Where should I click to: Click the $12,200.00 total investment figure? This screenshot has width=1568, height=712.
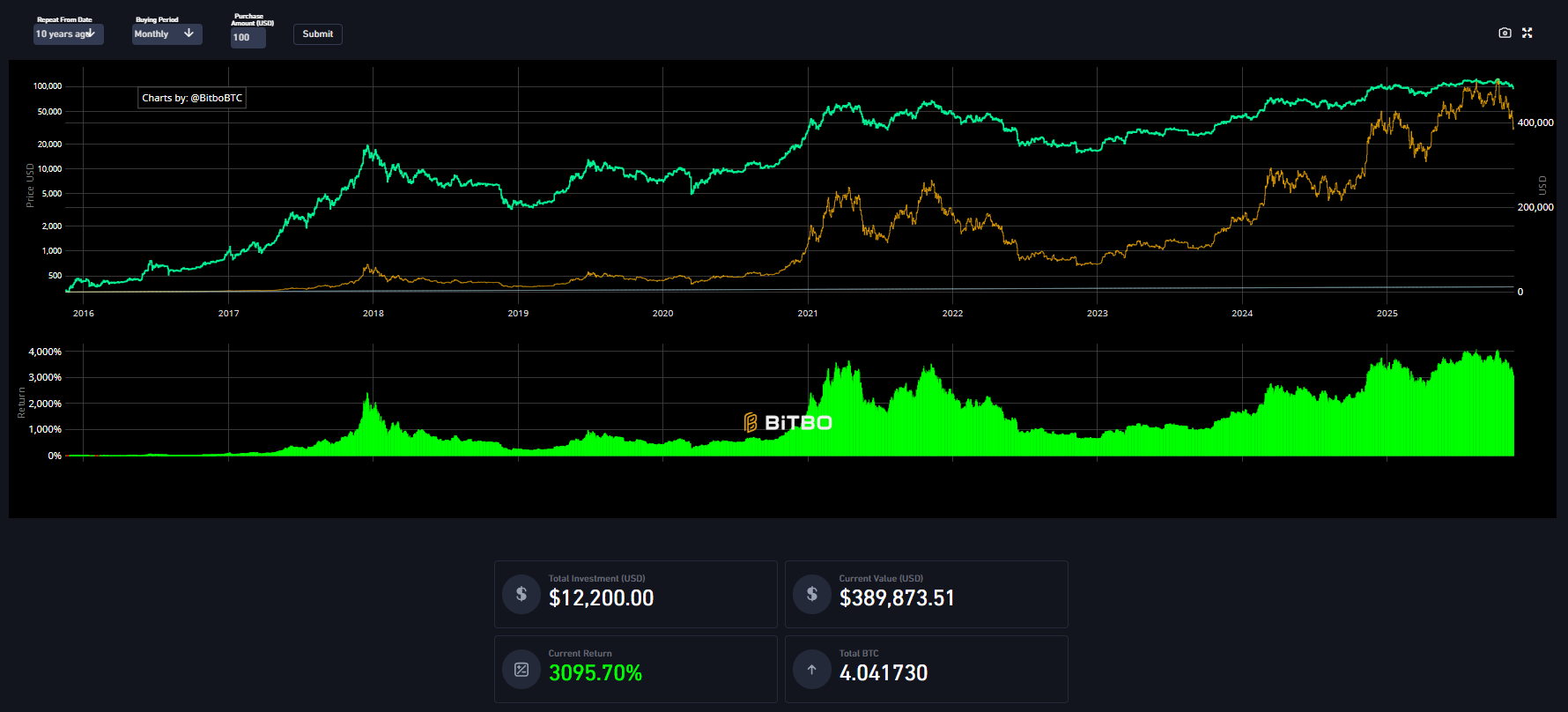pos(601,598)
